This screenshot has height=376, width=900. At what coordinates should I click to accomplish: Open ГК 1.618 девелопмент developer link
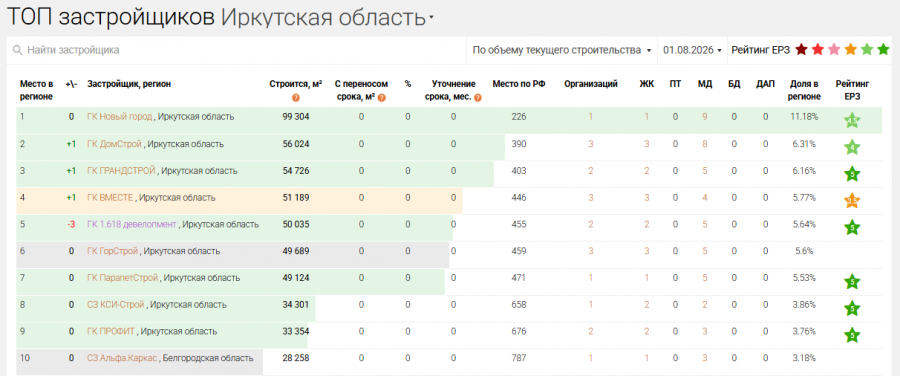point(131,224)
